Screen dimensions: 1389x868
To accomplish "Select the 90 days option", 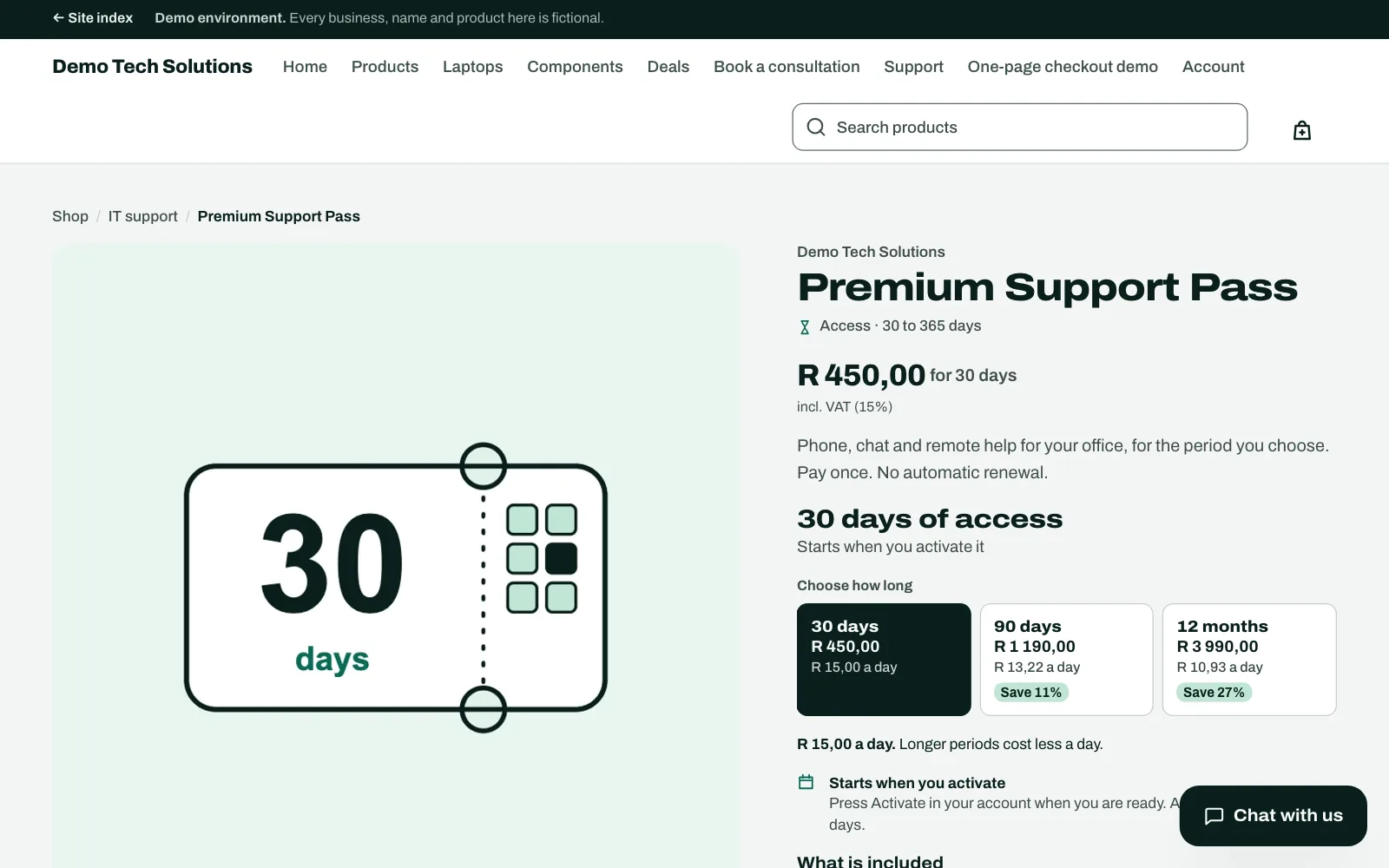I will click(x=1066, y=660).
